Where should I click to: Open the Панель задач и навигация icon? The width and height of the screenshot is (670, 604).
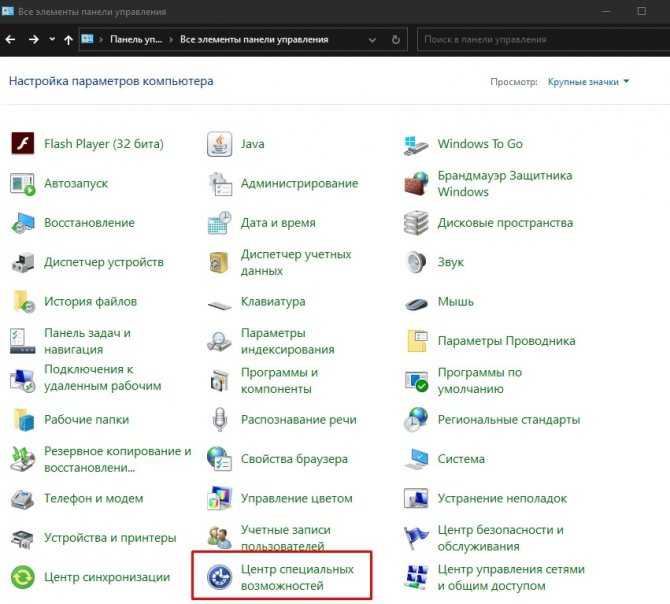22,341
